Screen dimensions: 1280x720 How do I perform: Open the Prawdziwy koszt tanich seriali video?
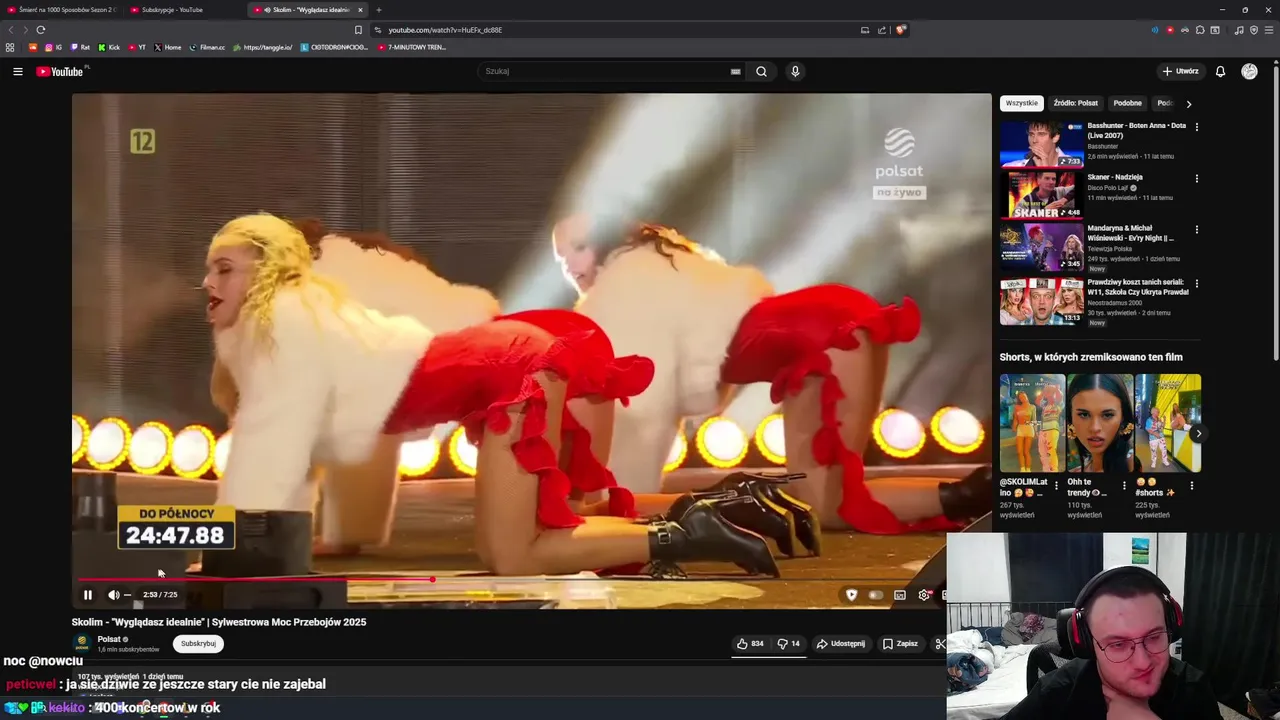pos(1041,301)
